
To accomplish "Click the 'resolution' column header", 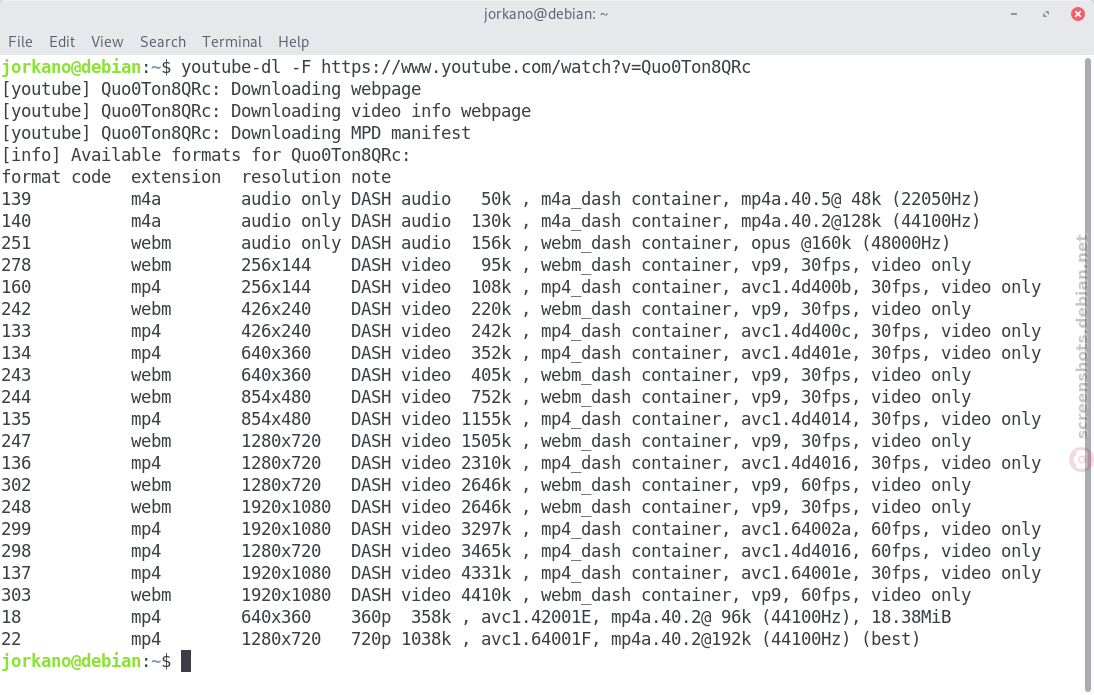I will (x=291, y=177).
